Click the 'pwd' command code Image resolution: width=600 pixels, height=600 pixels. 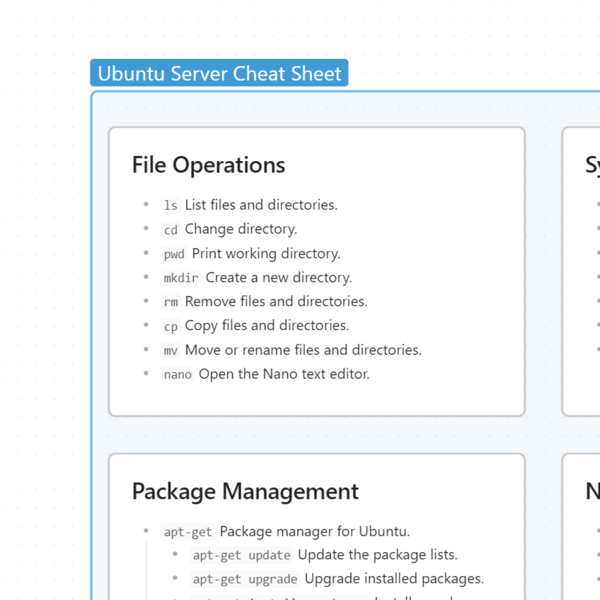174,254
